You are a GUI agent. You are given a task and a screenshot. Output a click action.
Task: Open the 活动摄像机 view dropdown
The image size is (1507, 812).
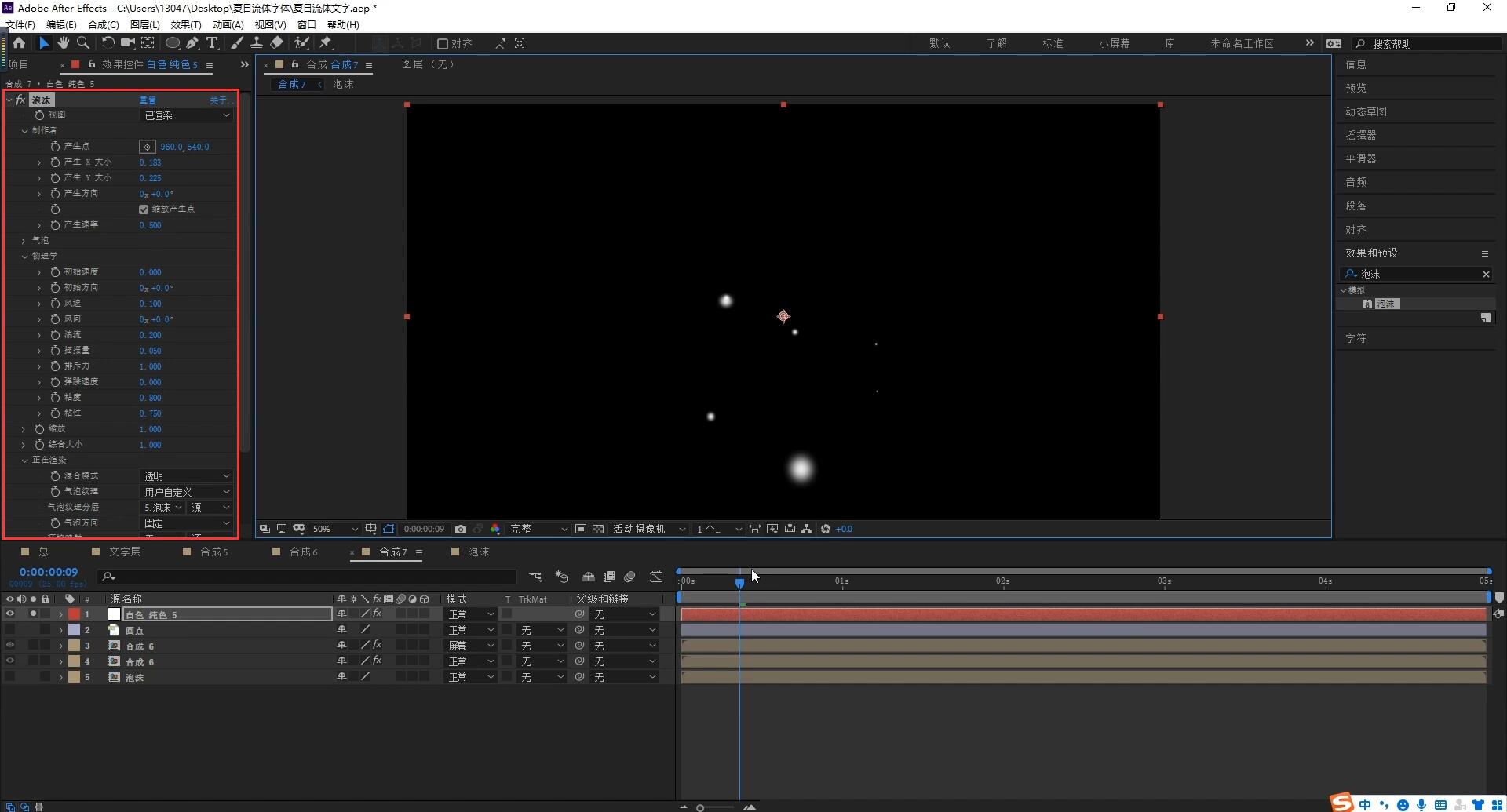point(649,530)
